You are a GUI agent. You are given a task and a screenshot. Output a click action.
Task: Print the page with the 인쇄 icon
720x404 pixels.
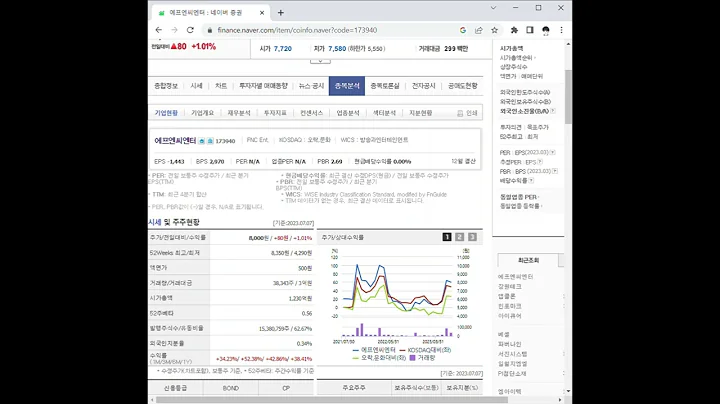click(467, 113)
